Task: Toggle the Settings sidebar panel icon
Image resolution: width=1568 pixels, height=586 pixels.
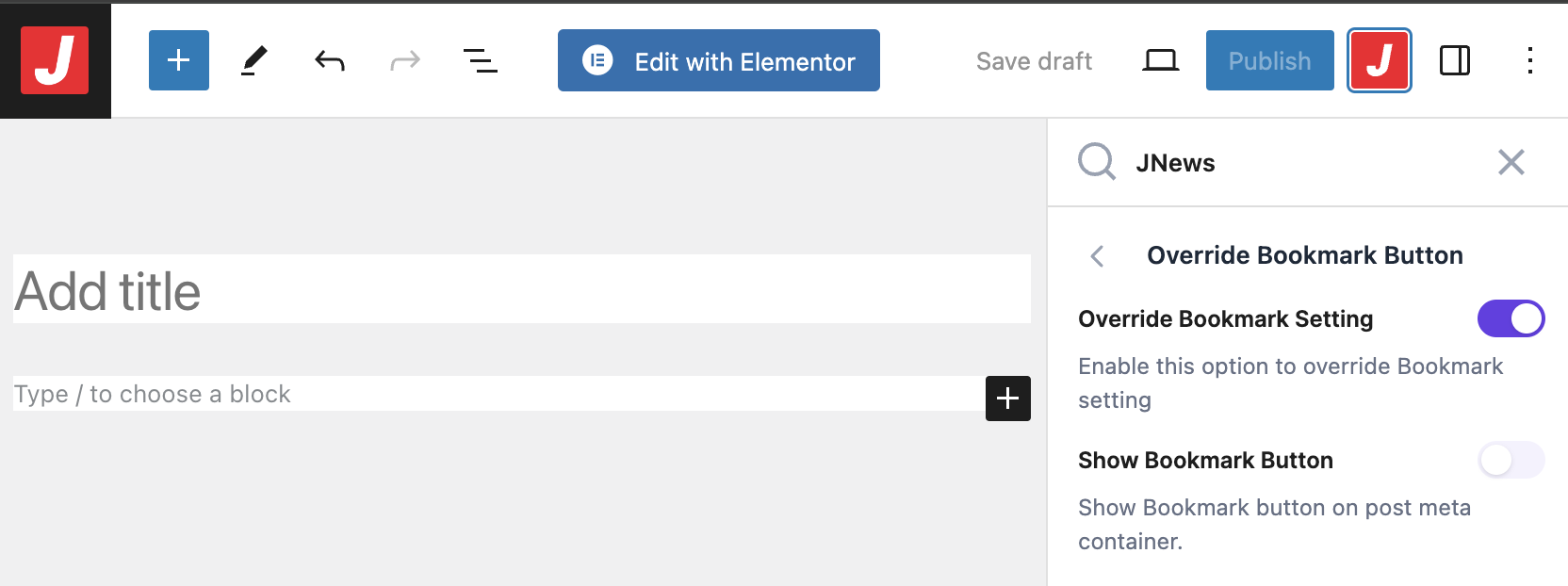Action: pyautogui.click(x=1455, y=61)
